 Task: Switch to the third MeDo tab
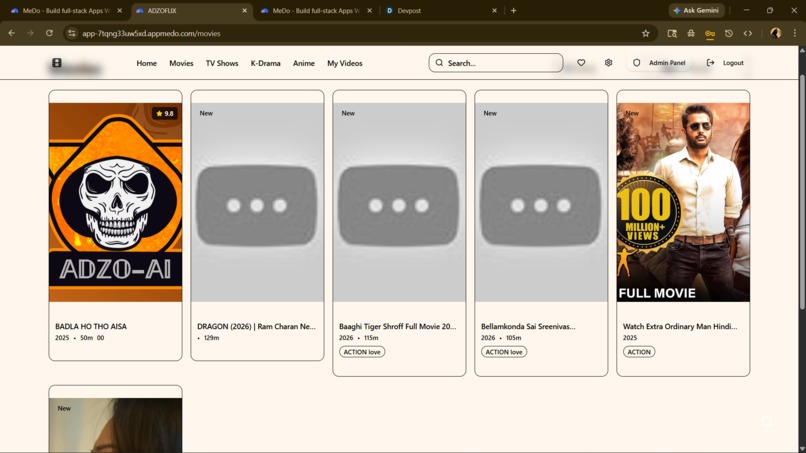(315, 10)
